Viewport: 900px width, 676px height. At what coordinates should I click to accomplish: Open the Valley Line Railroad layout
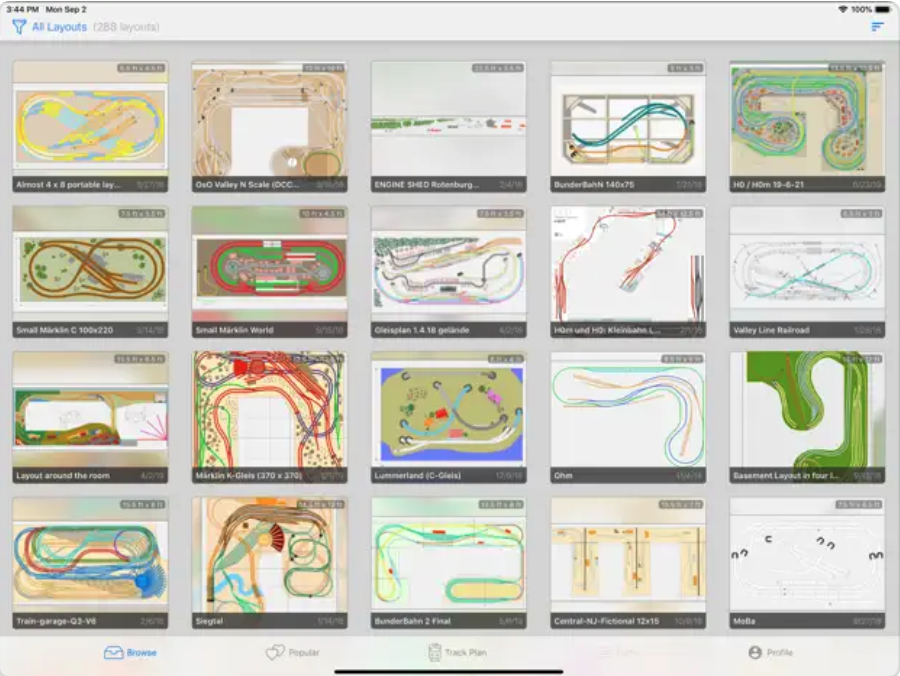coord(807,272)
